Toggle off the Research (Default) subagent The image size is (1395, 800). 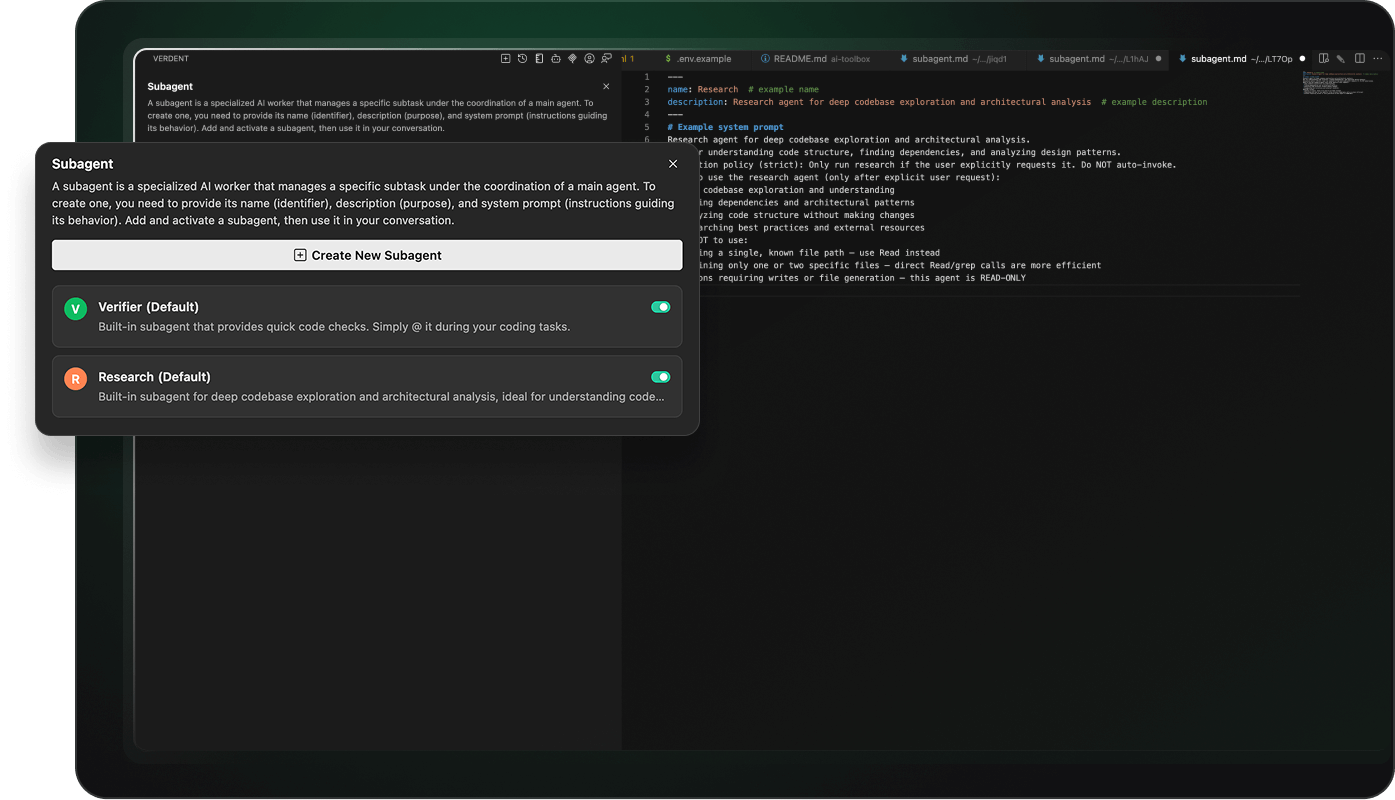[x=660, y=377]
